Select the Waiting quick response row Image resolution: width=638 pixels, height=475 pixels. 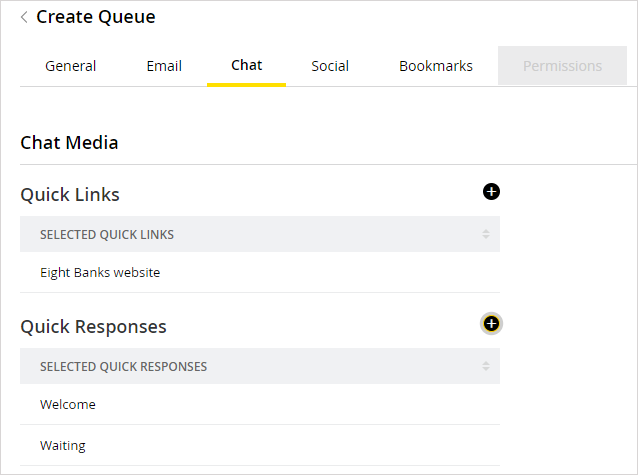(x=260, y=445)
